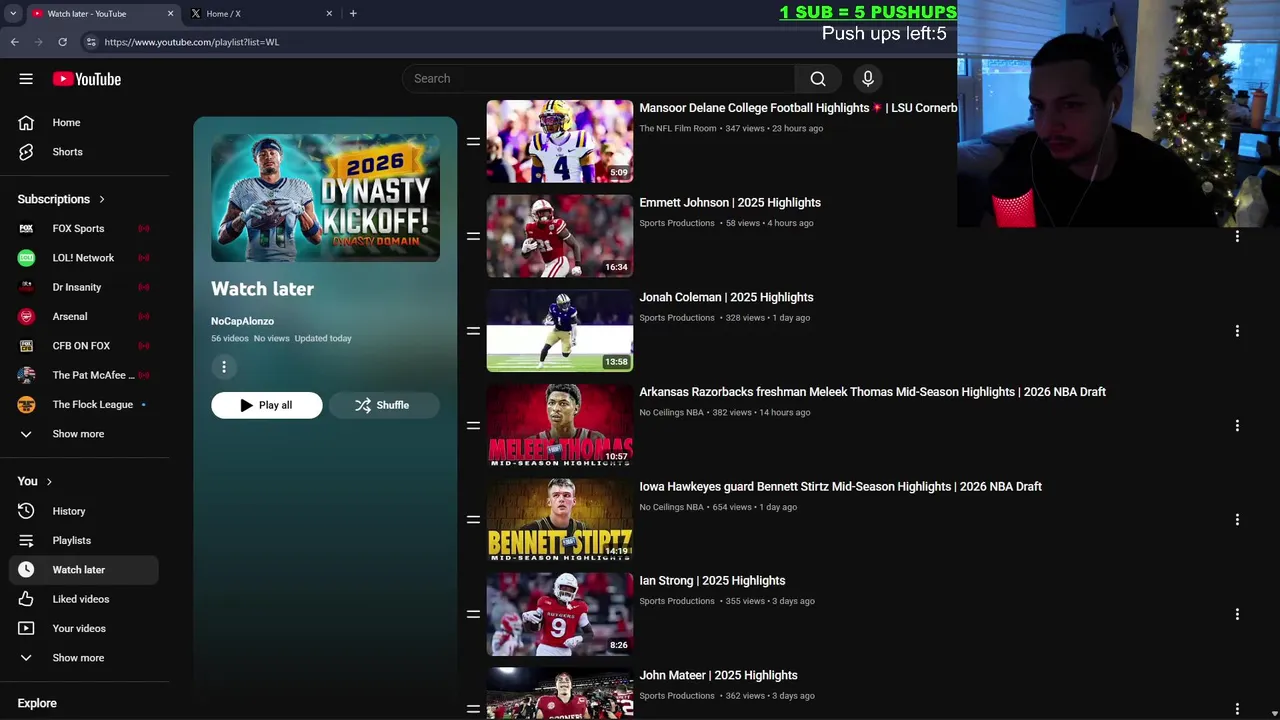Go back in browser history
The width and height of the screenshot is (1280, 720).
point(15,42)
